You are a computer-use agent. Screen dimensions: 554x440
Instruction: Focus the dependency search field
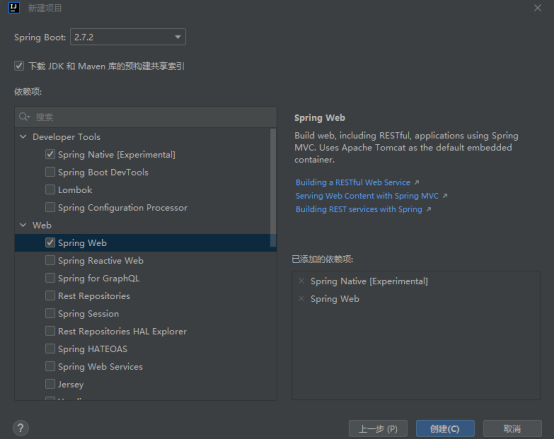click(x=146, y=117)
